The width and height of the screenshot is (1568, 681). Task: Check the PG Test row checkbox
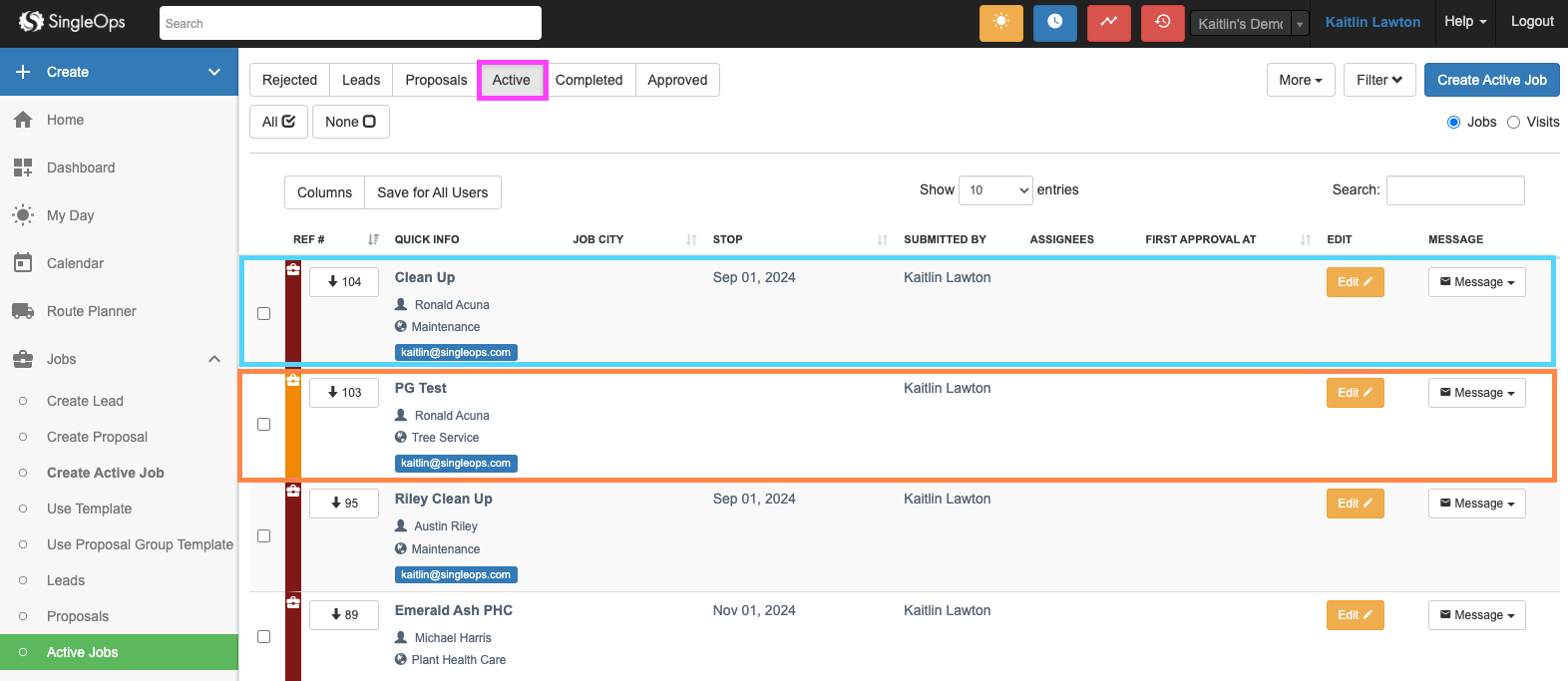[264, 425]
